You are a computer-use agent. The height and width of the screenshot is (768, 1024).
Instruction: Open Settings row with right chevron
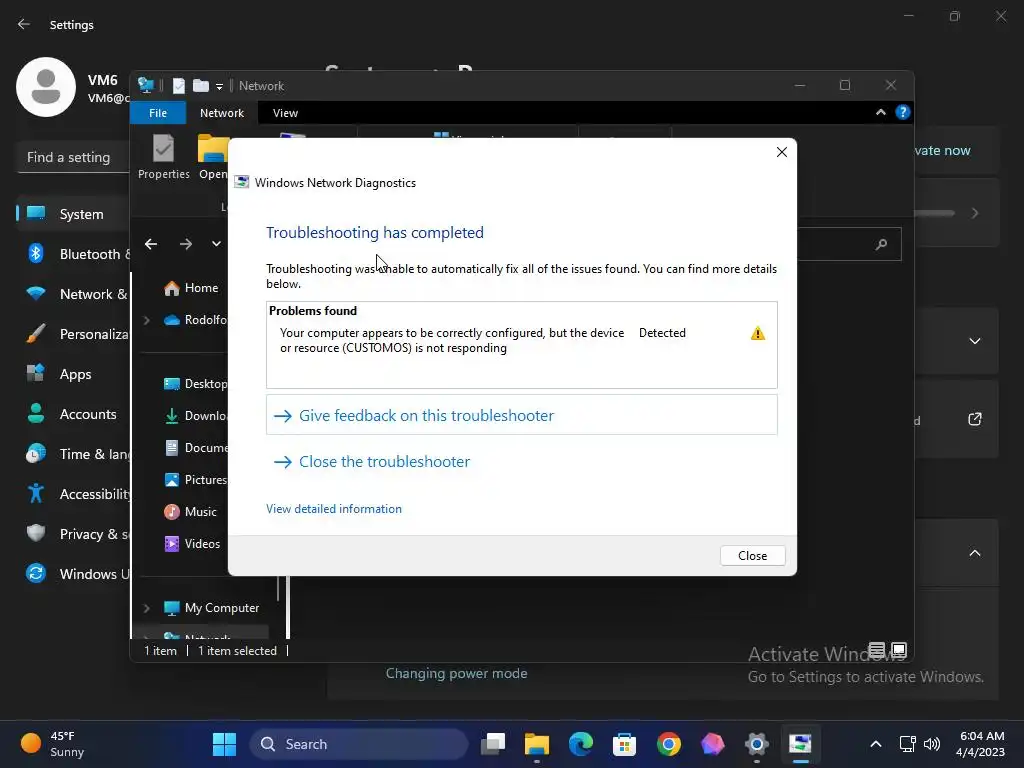975,213
